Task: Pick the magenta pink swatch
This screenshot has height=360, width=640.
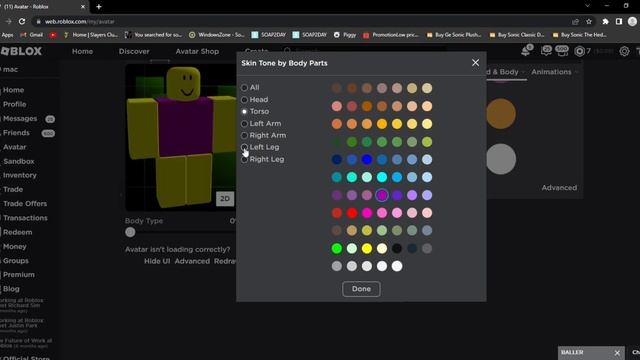Action: (x=367, y=213)
